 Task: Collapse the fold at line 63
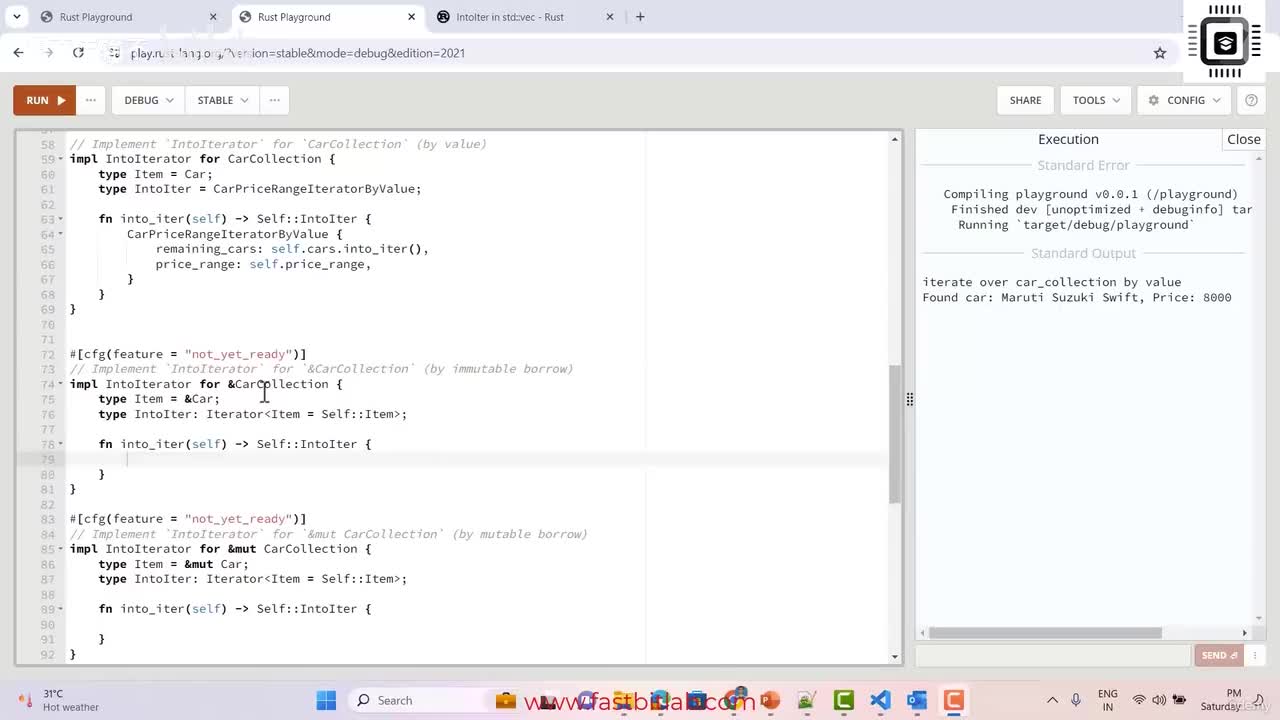(x=61, y=219)
